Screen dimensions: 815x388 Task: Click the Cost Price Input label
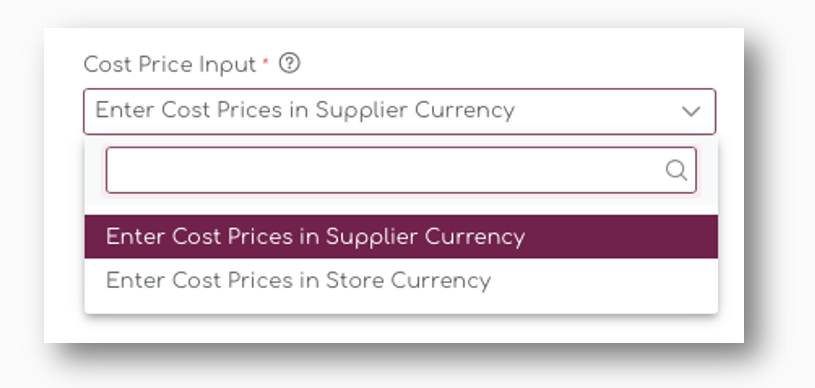click(x=170, y=66)
